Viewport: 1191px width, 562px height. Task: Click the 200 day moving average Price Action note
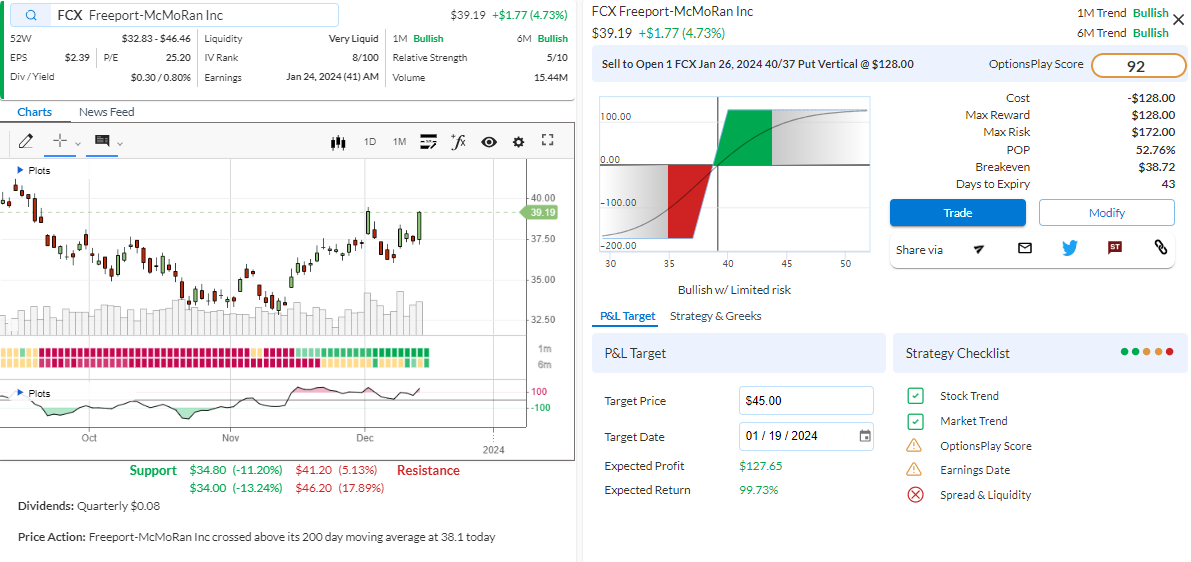tap(257, 537)
